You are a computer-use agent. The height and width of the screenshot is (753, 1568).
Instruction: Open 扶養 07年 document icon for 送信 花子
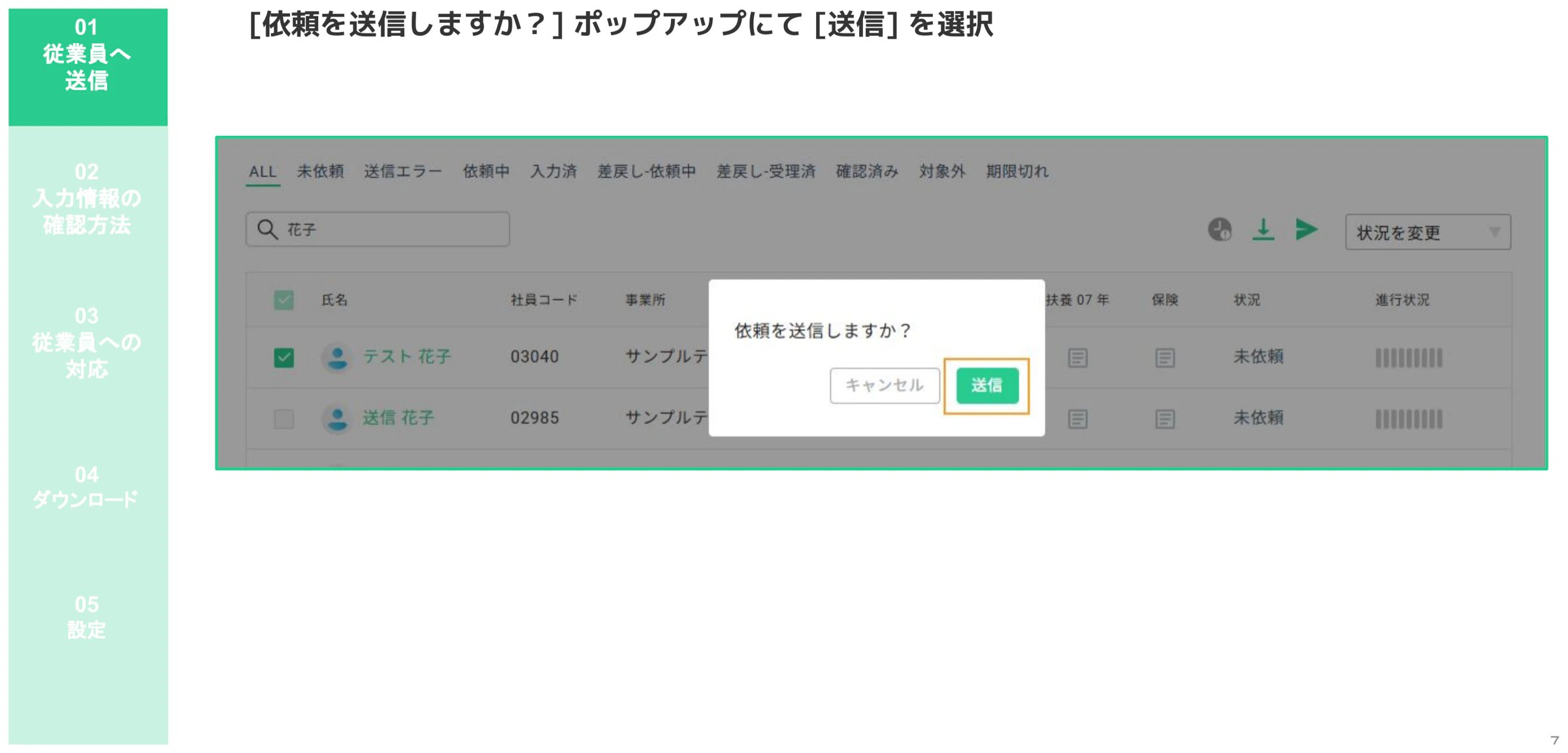(x=1077, y=419)
